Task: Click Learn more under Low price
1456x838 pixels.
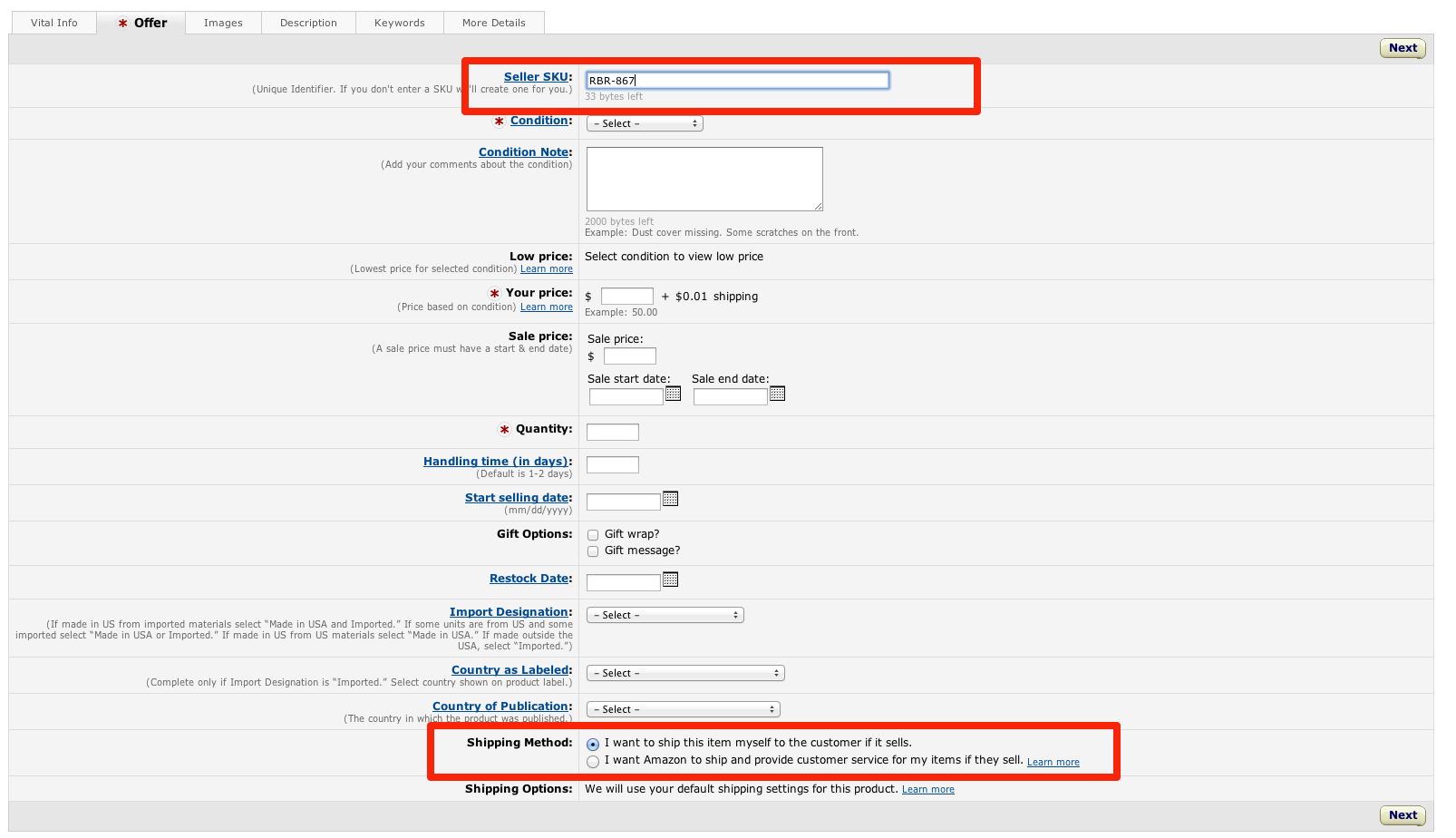Action: (x=547, y=269)
